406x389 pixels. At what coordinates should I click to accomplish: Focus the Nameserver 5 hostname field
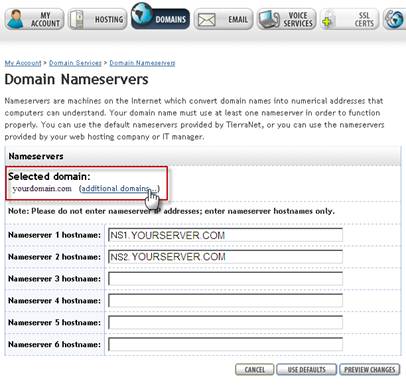click(x=226, y=322)
